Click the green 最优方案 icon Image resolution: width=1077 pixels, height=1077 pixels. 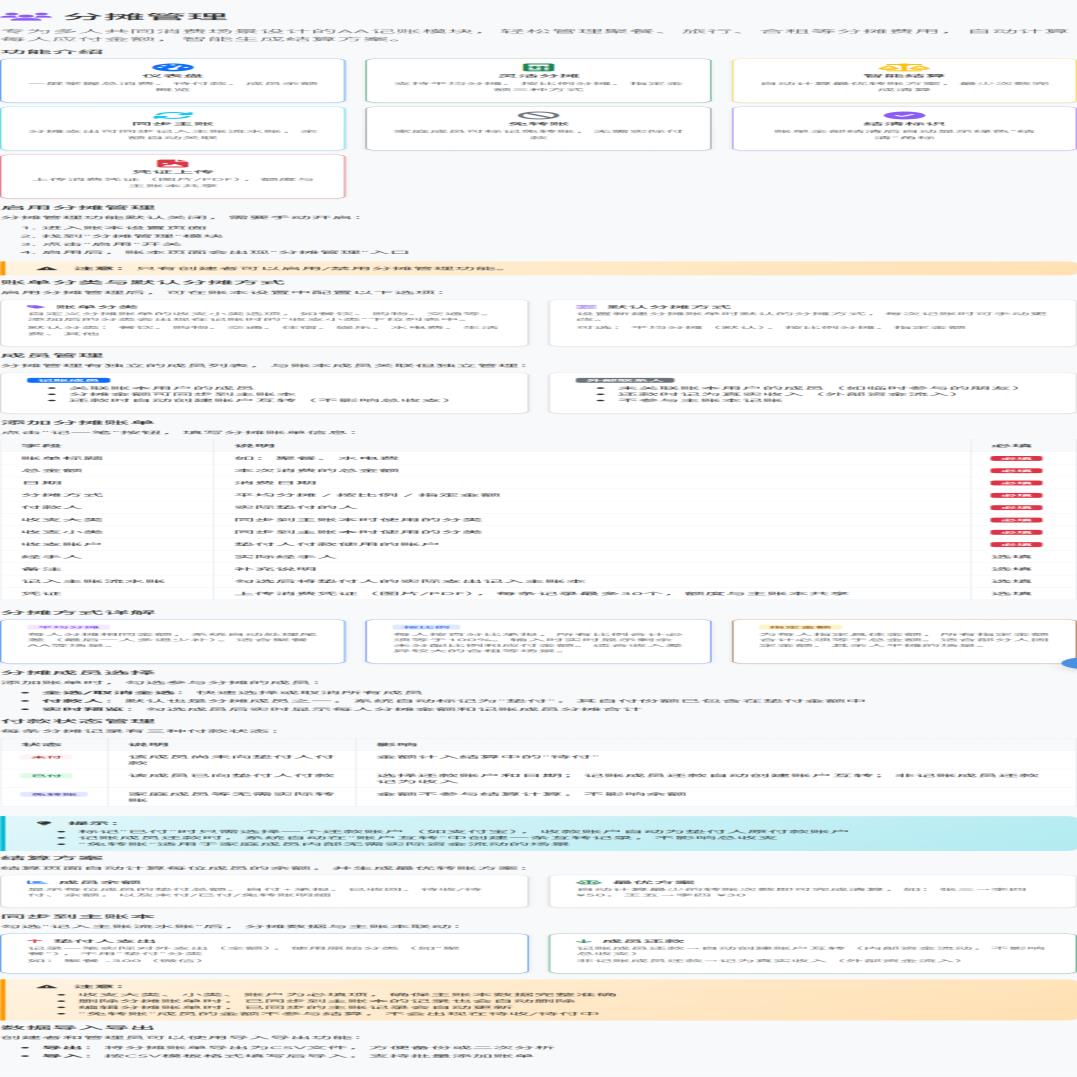pyautogui.click(x=588, y=882)
